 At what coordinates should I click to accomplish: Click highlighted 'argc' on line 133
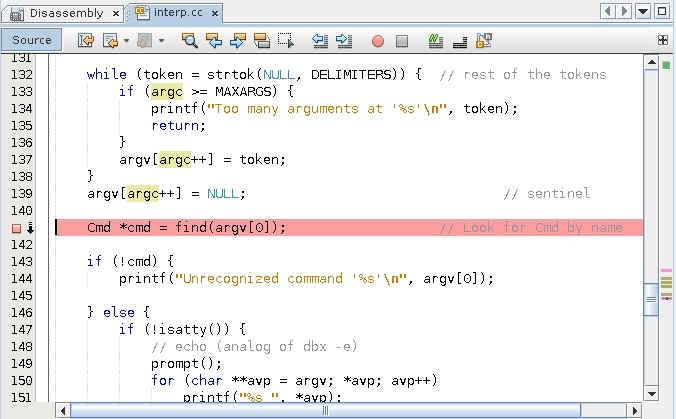167,91
